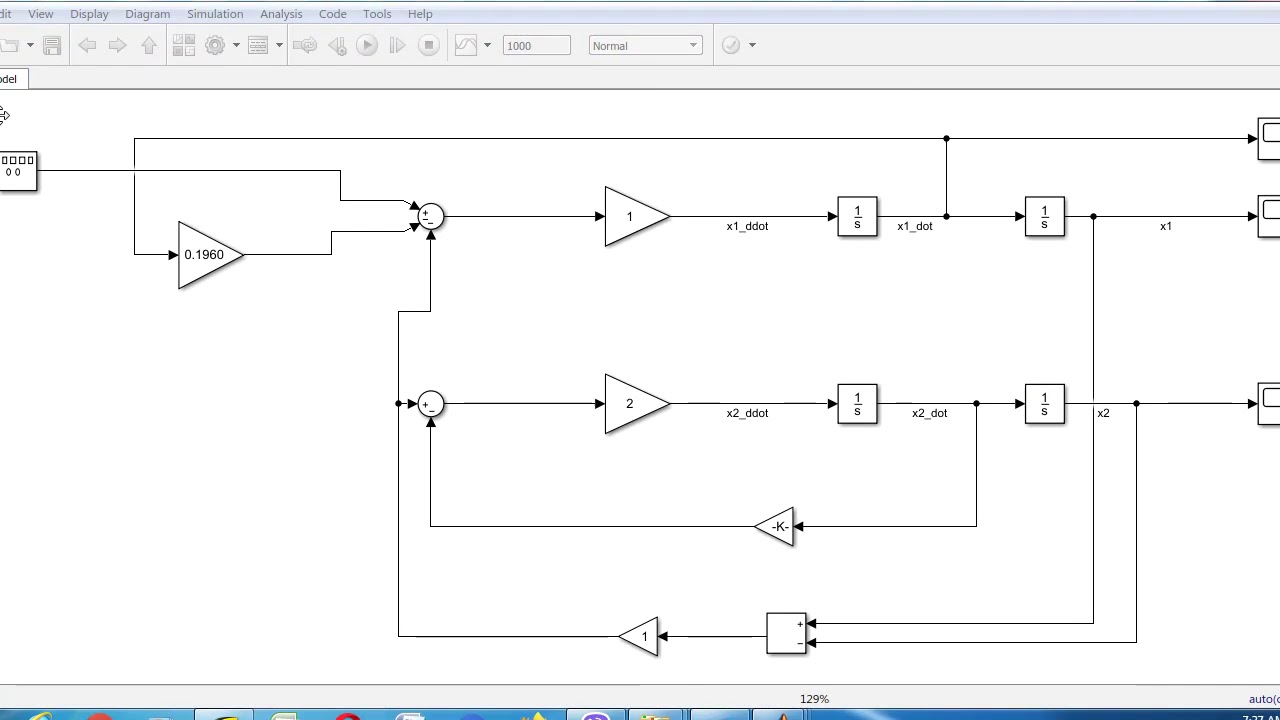Expand the Model Advisor dropdown arrow
The height and width of the screenshot is (720, 1280).
point(752,45)
